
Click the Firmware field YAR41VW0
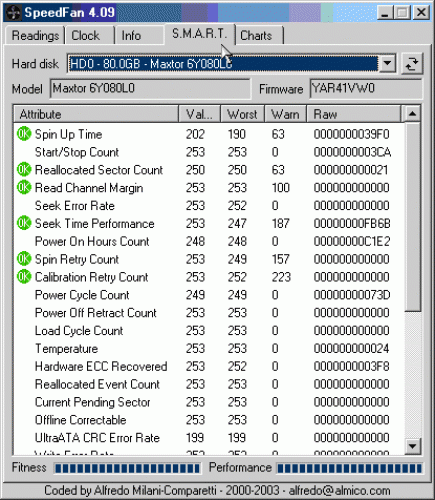366,89
